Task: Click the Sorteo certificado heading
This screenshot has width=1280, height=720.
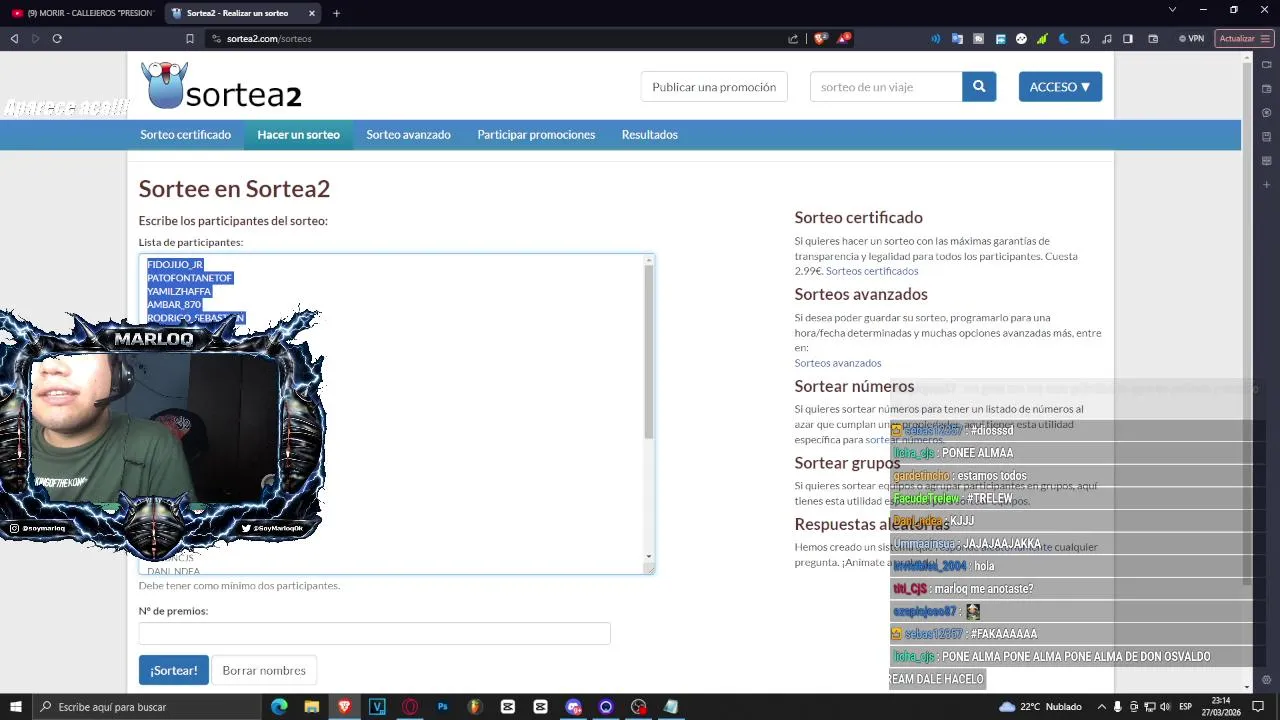Action: tap(859, 217)
